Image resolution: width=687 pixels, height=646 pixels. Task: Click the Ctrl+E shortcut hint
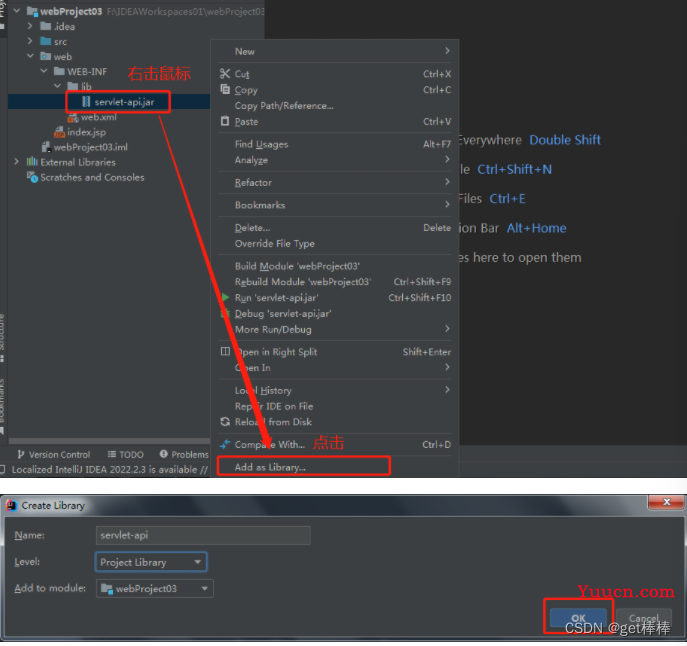coord(507,199)
